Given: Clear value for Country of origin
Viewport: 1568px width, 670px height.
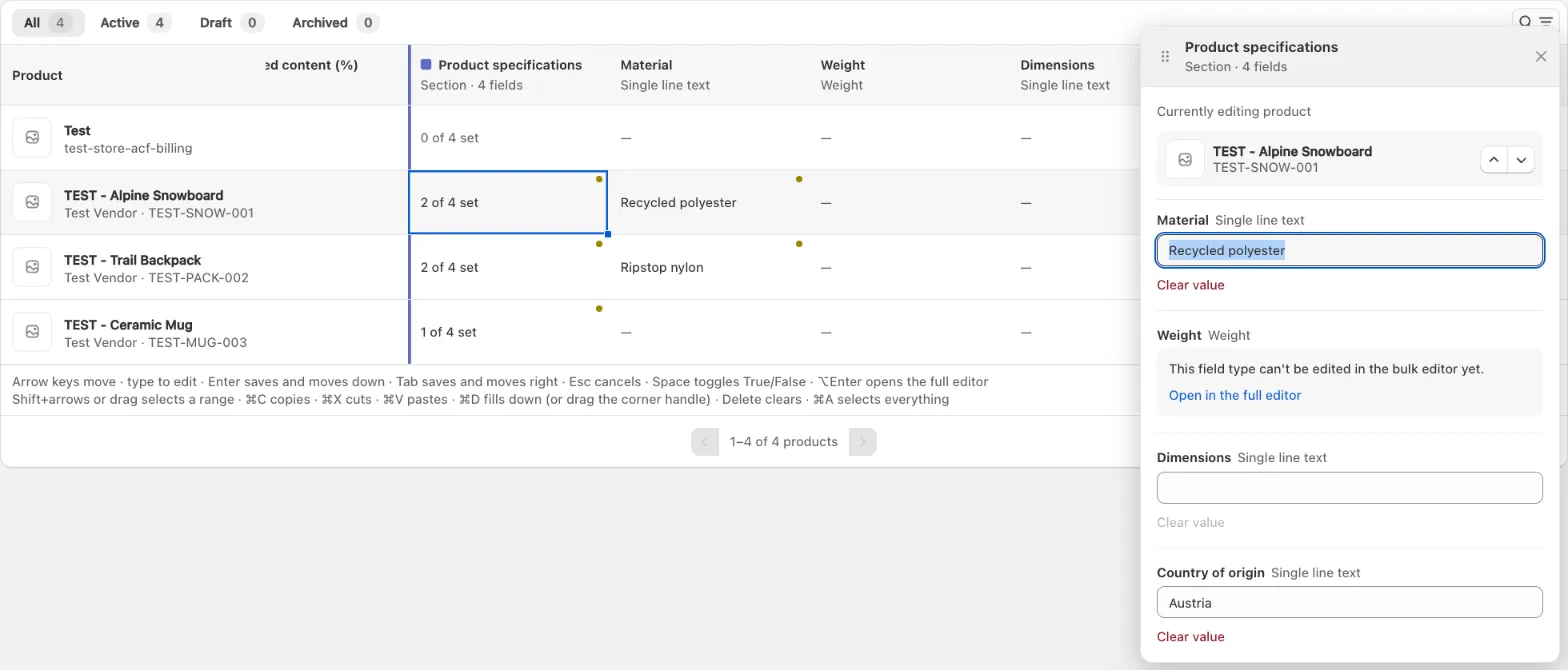Looking at the screenshot, I should coord(1190,637).
